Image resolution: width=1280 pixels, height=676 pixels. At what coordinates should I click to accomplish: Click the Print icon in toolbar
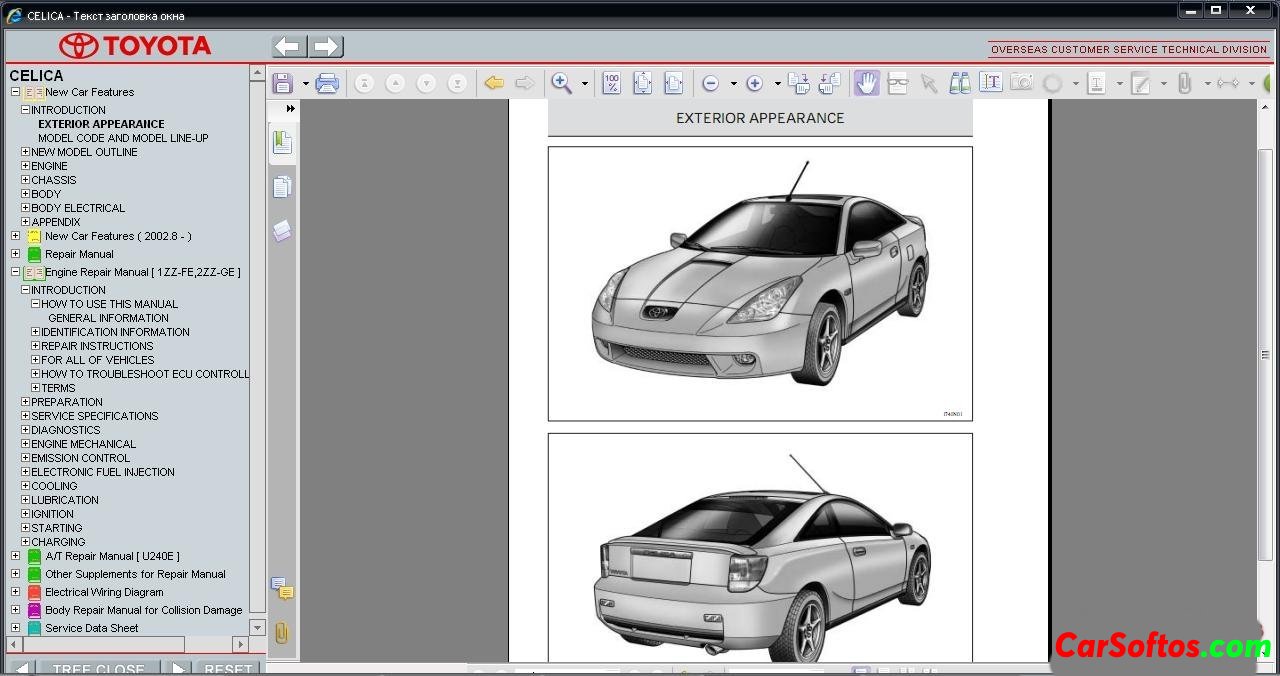pos(327,84)
